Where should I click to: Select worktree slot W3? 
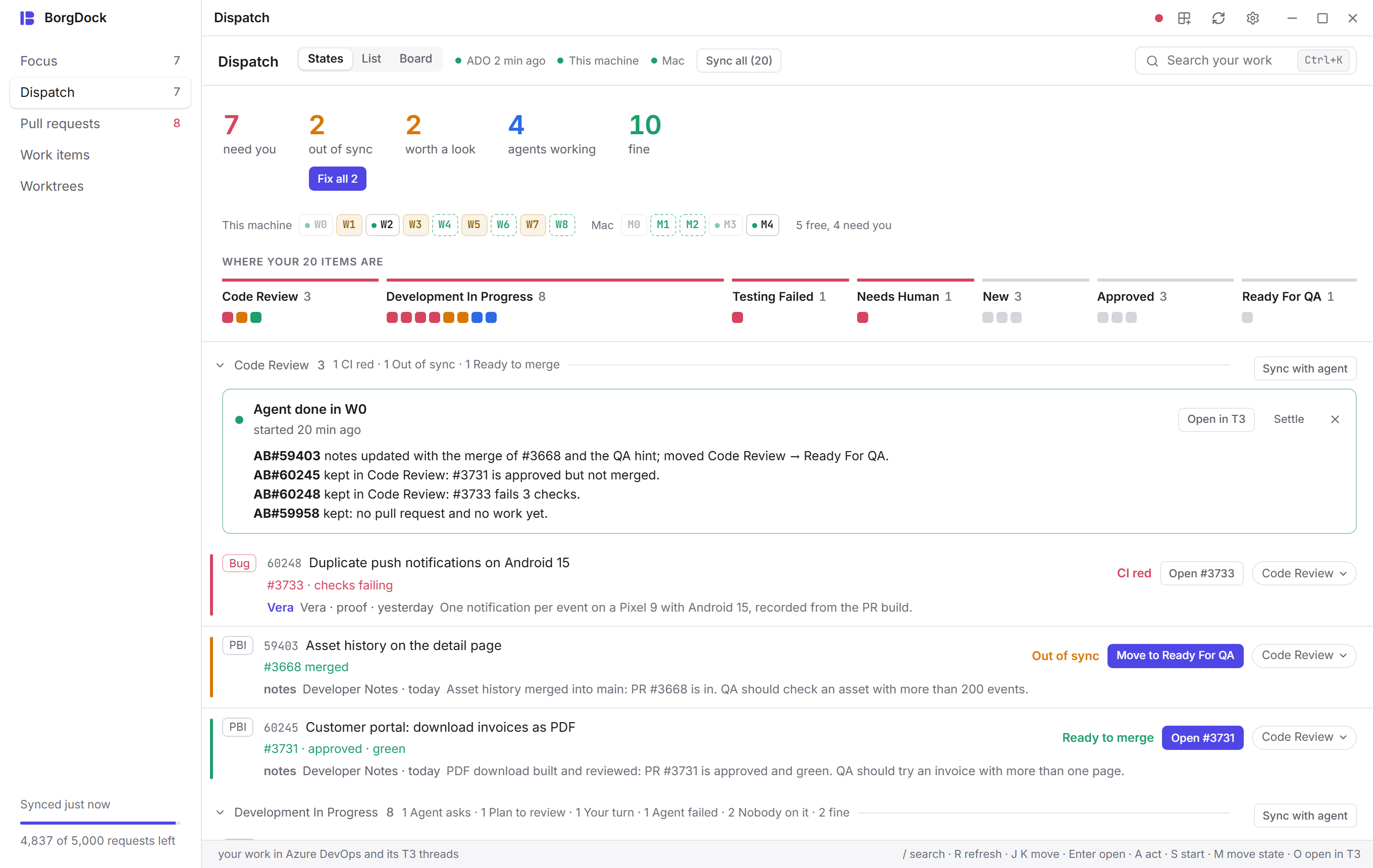415,225
